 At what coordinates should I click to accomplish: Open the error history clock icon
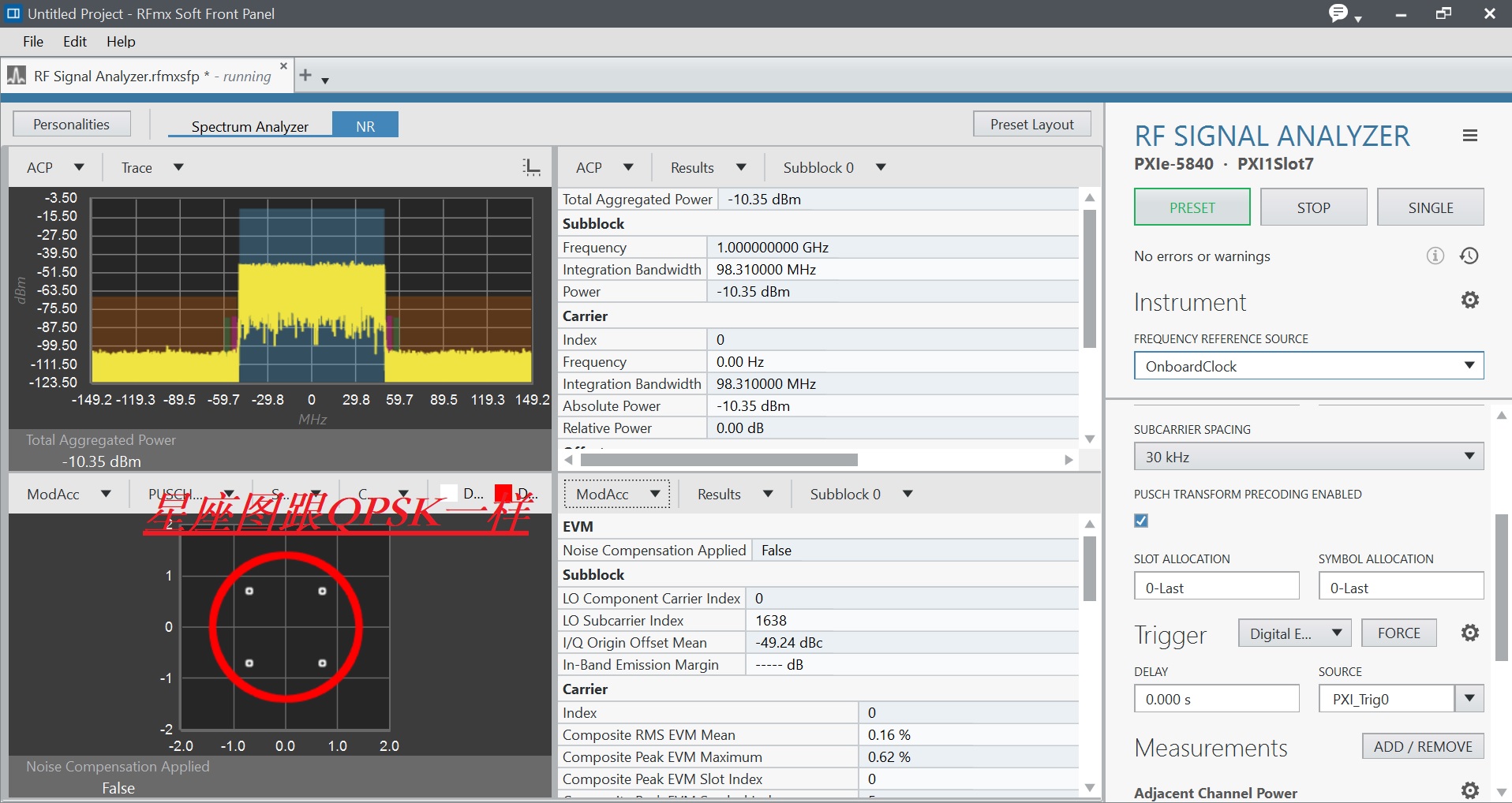pos(1469,256)
